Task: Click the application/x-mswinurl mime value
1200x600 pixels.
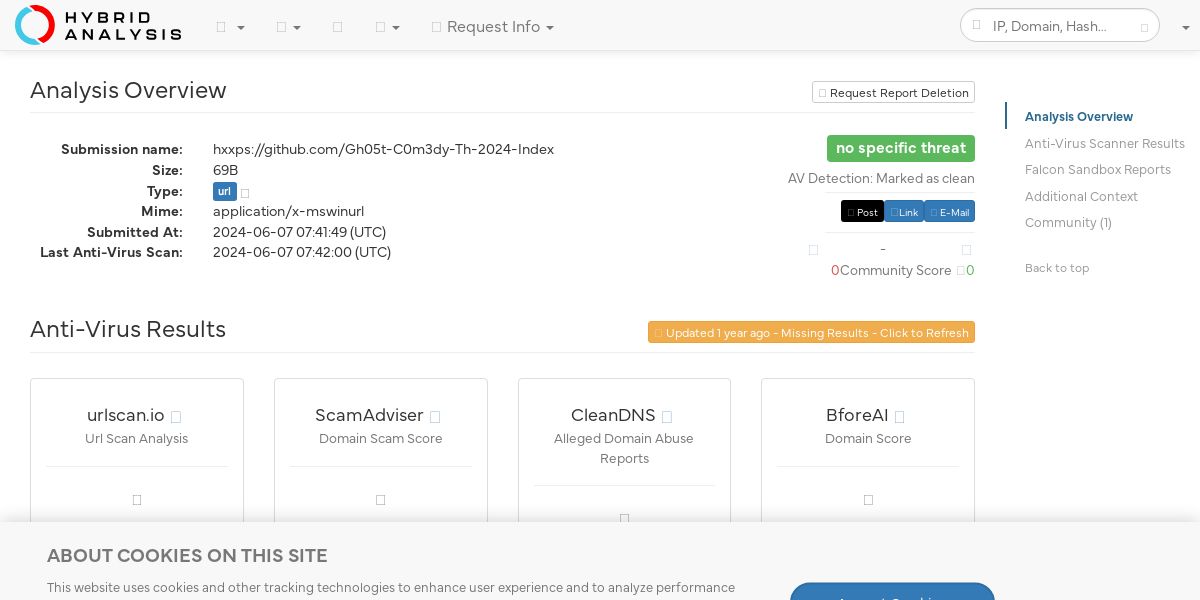Action: tap(288, 211)
